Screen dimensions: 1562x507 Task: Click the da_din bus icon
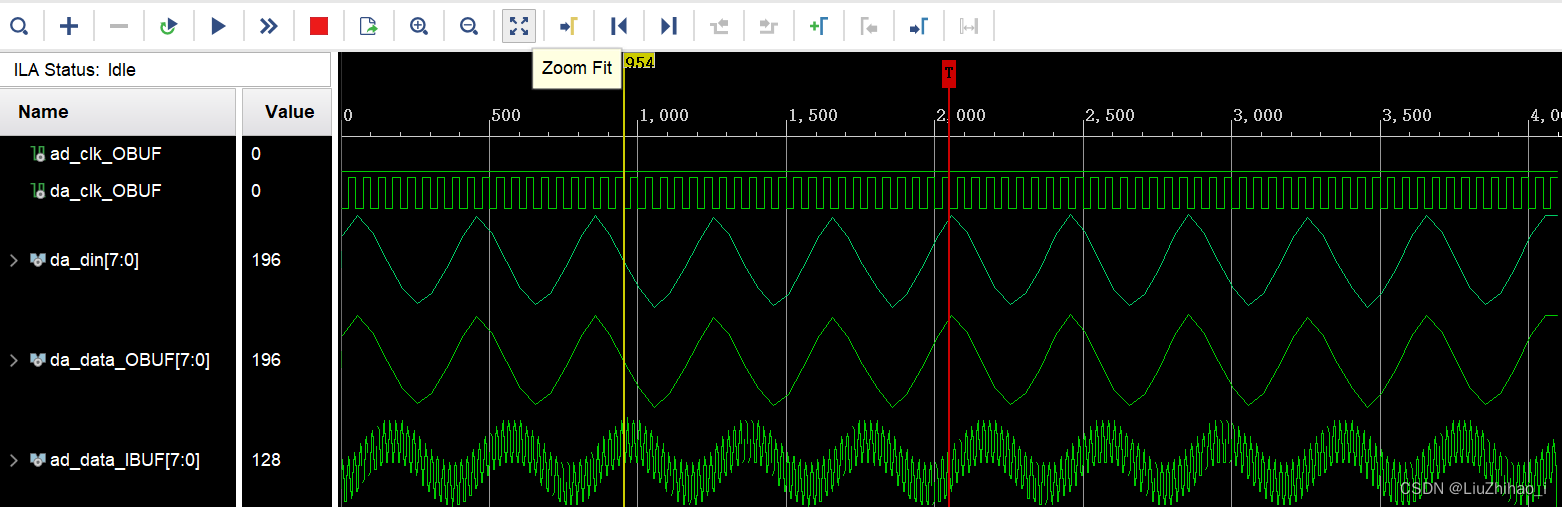tap(38, 260)
